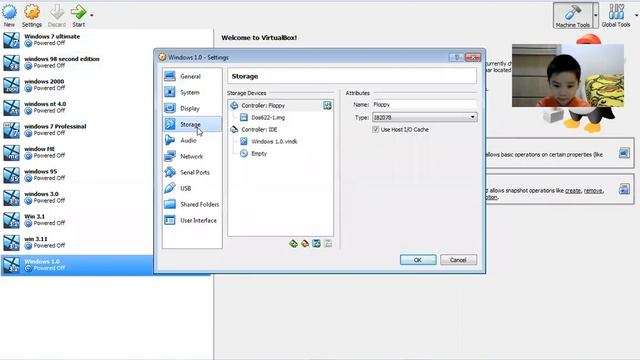Click the Discard toolbar icon
Image resolution: width=640 pixels, height=360 pixels.
(57, 16)
